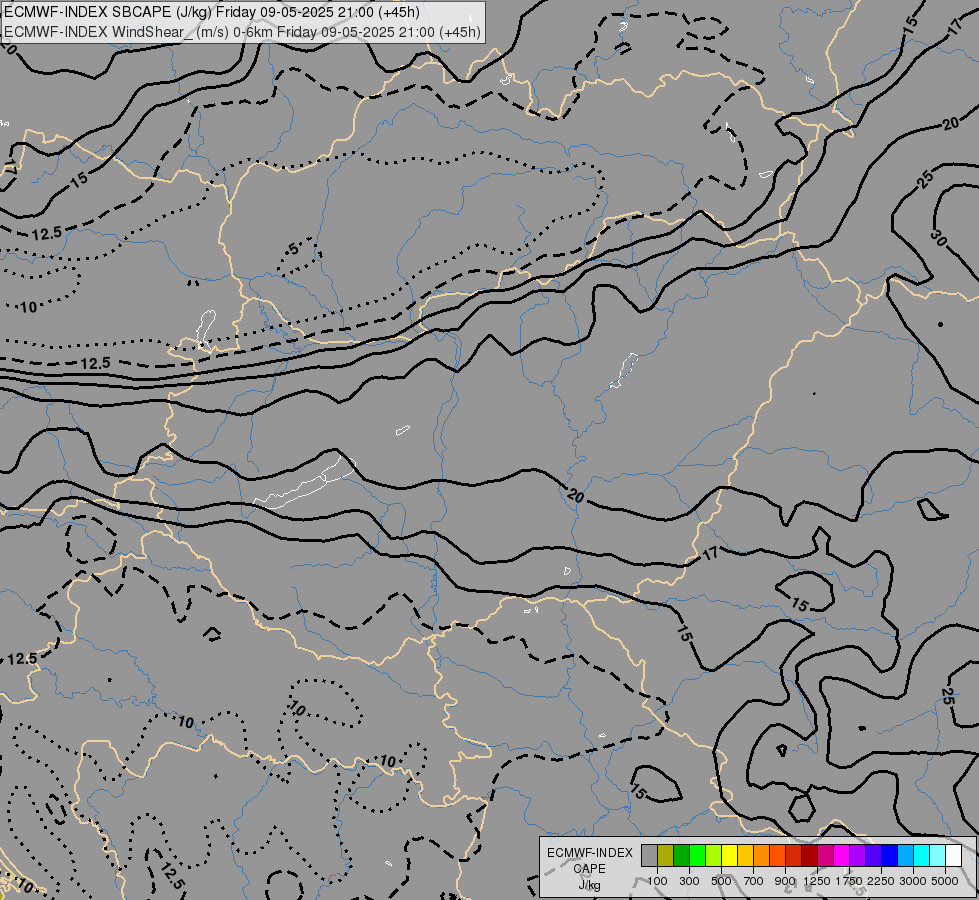Click the CAPE label in the legend
The width and height of the screenshot is (979, 900).
pyautogui.click(x=589, y=869)
